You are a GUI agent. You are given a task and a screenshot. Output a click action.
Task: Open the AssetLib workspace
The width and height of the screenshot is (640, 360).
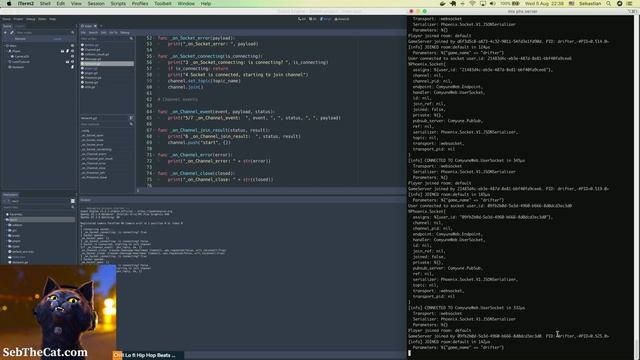tap(342, 19)
